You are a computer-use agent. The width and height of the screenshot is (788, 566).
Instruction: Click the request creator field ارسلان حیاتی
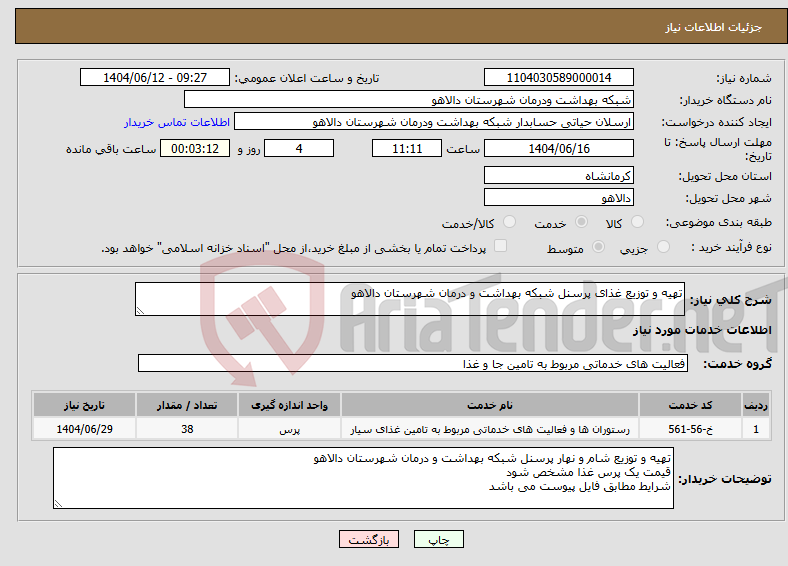[434, 122]
